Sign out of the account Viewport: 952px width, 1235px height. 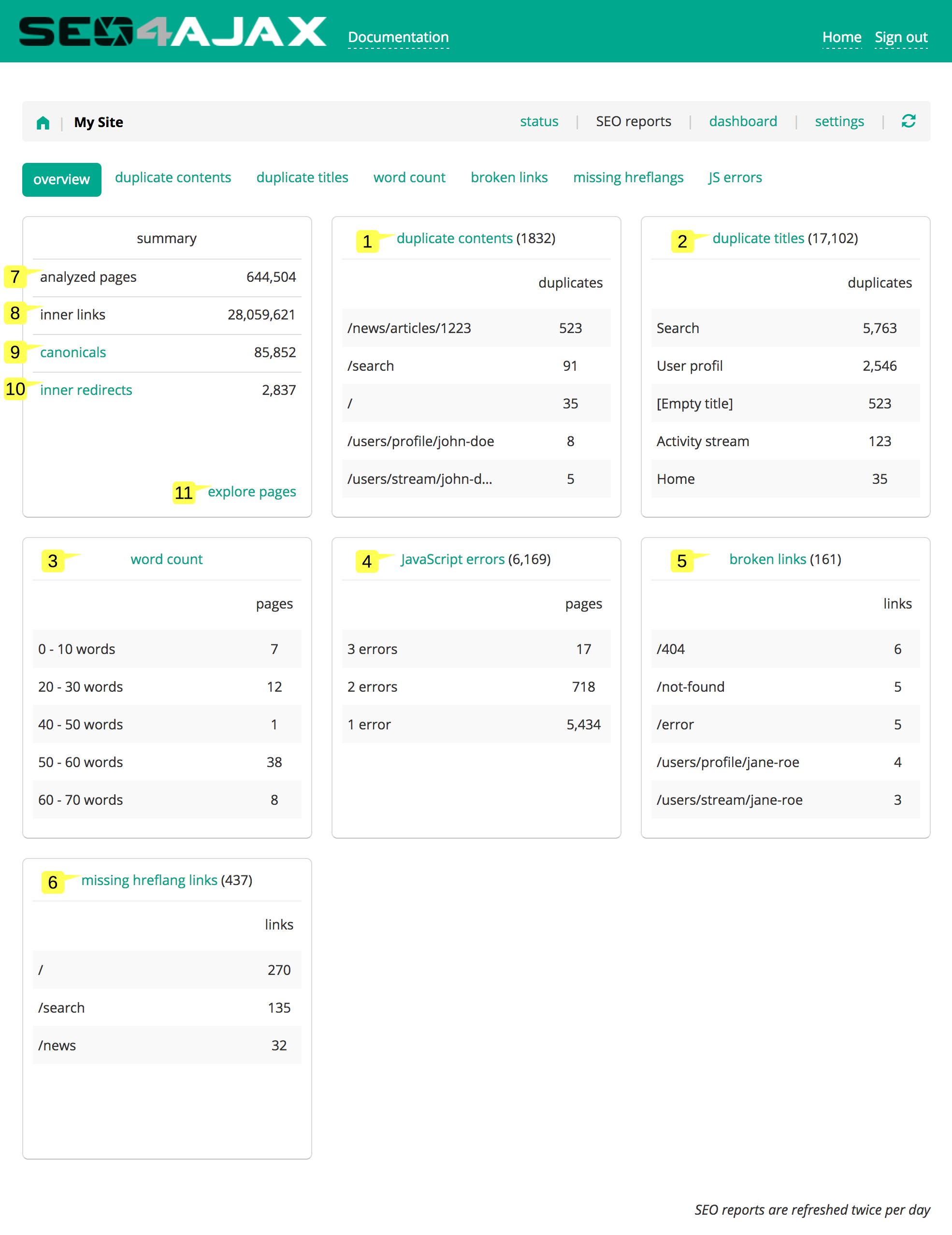pyautogui.click(x=901, y=37)
